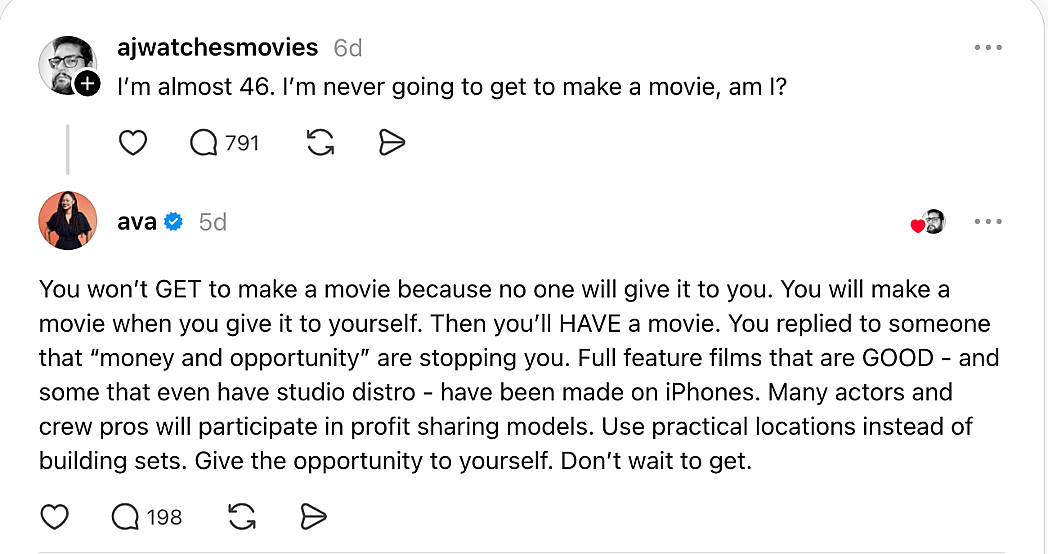Like ajwatchesmovies' post with the heart

click(133, 143)
